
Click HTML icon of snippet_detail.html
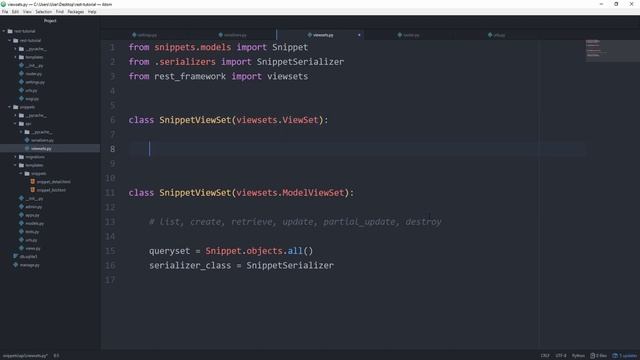pyautogui.click(x=33, y=182)
